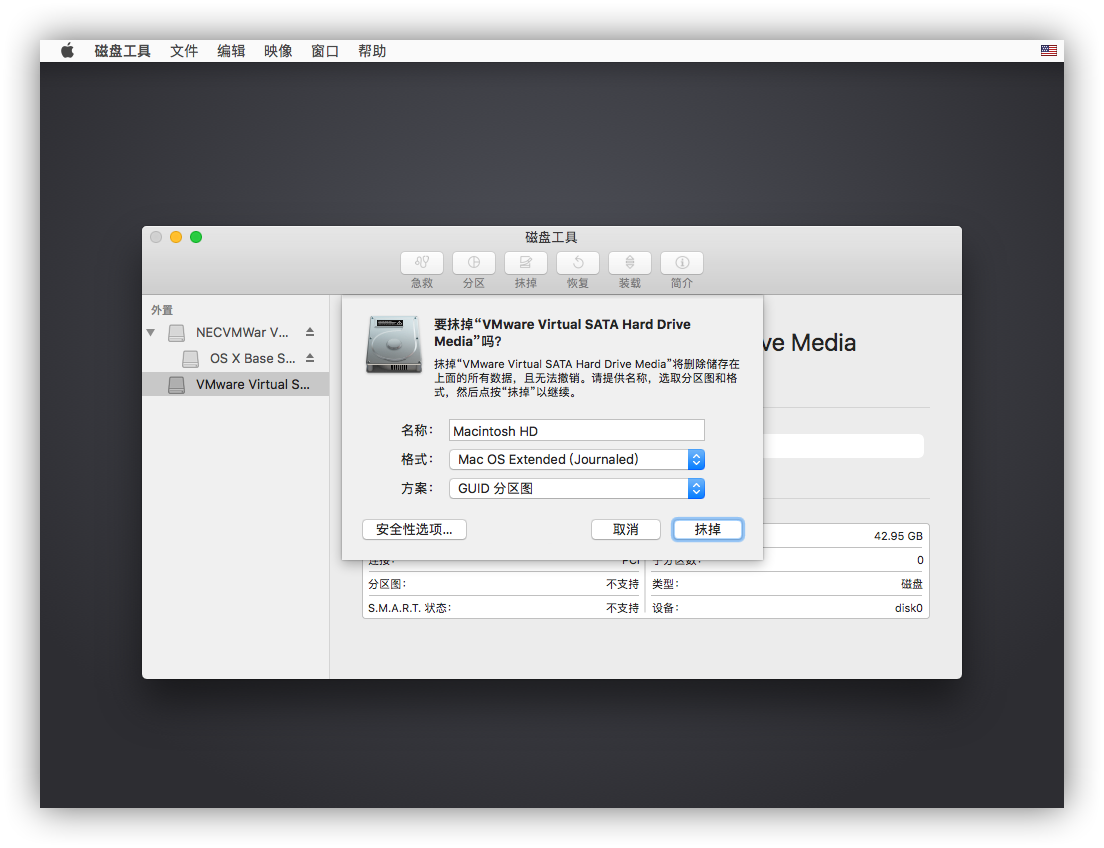
Task: Click the 外置 sidebar heading
Action: click(x=162, y=310)
